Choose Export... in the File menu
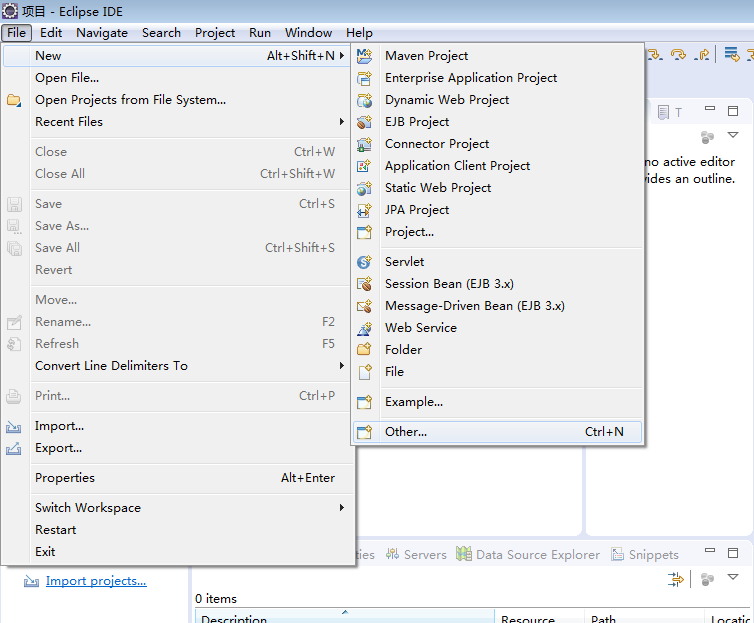This screenshot has height=623, width=754. [x=176, y=448]
